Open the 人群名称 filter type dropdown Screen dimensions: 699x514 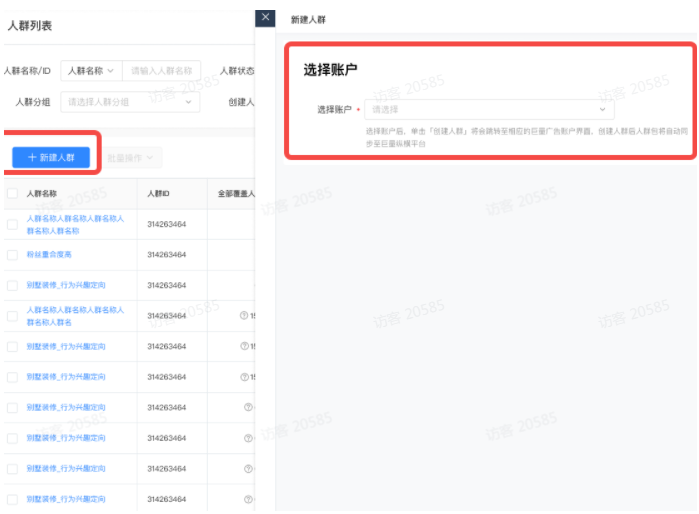[x=91, y=71]
